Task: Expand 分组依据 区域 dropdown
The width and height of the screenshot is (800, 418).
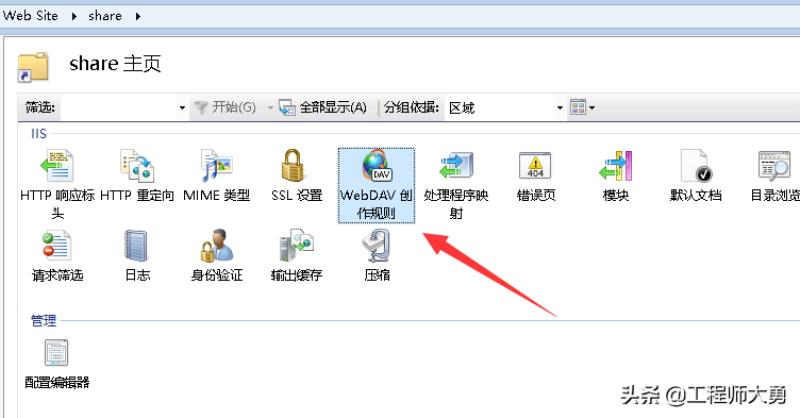Action: point(560,108)
